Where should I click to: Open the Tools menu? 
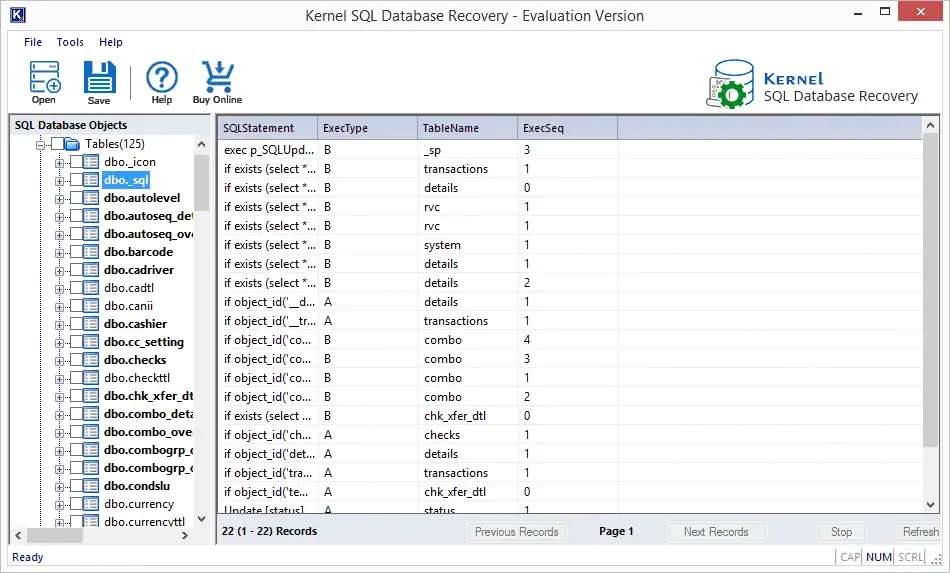pyautogui.click(x=70, y=42)
